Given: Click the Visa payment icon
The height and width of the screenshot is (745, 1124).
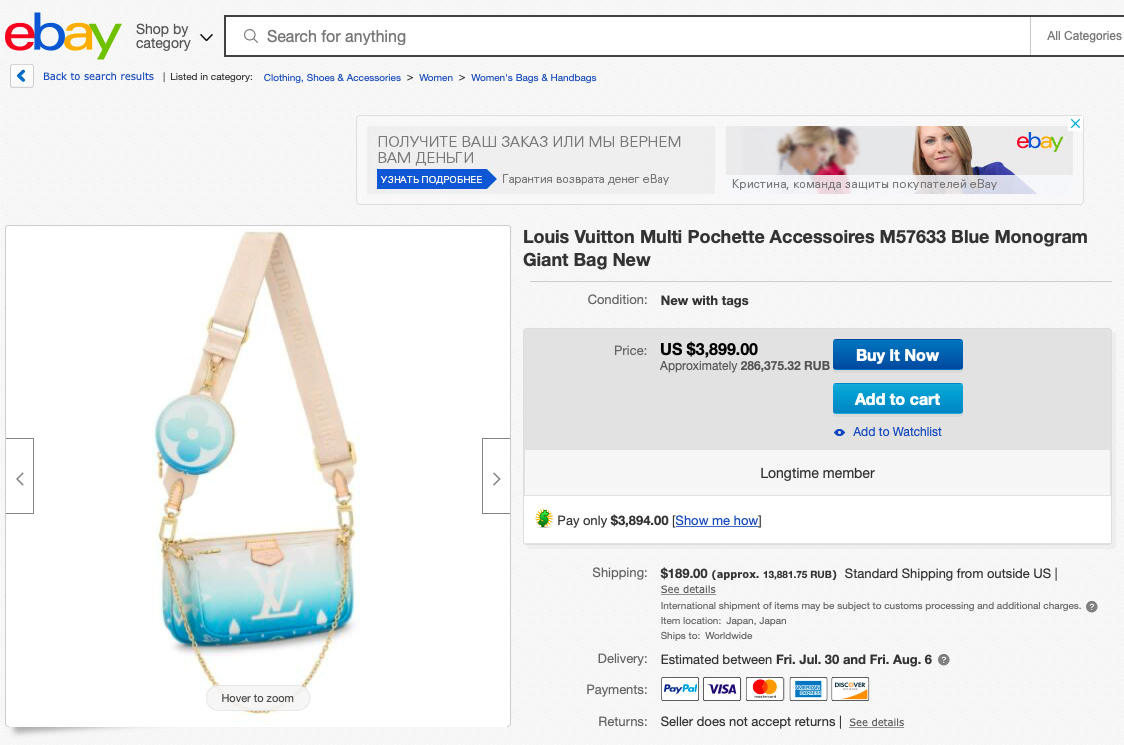Looking at the screenshot, I should point(722,689).
